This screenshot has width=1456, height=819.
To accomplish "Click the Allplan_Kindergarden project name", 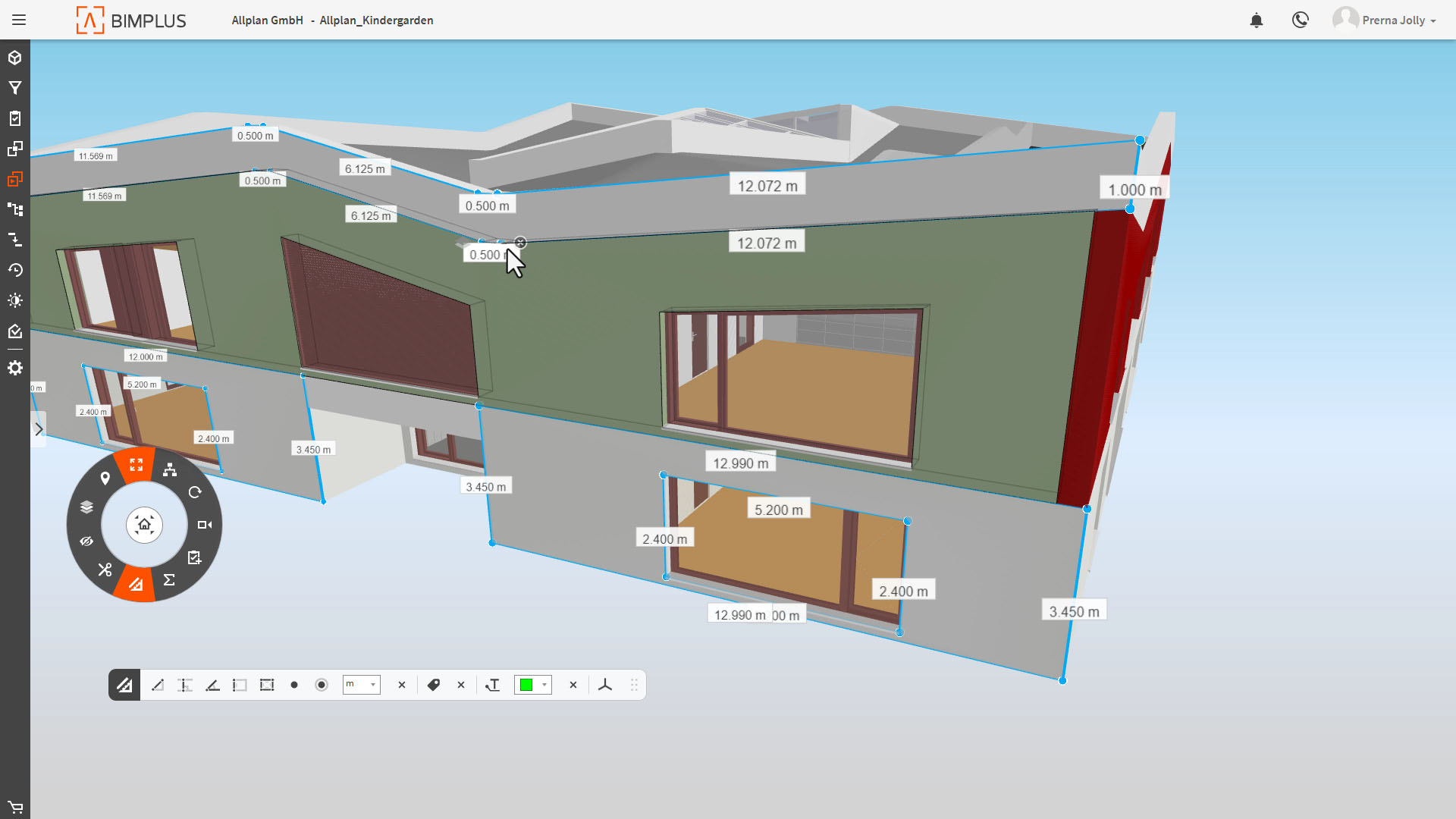I will click(x=376, y=20).
